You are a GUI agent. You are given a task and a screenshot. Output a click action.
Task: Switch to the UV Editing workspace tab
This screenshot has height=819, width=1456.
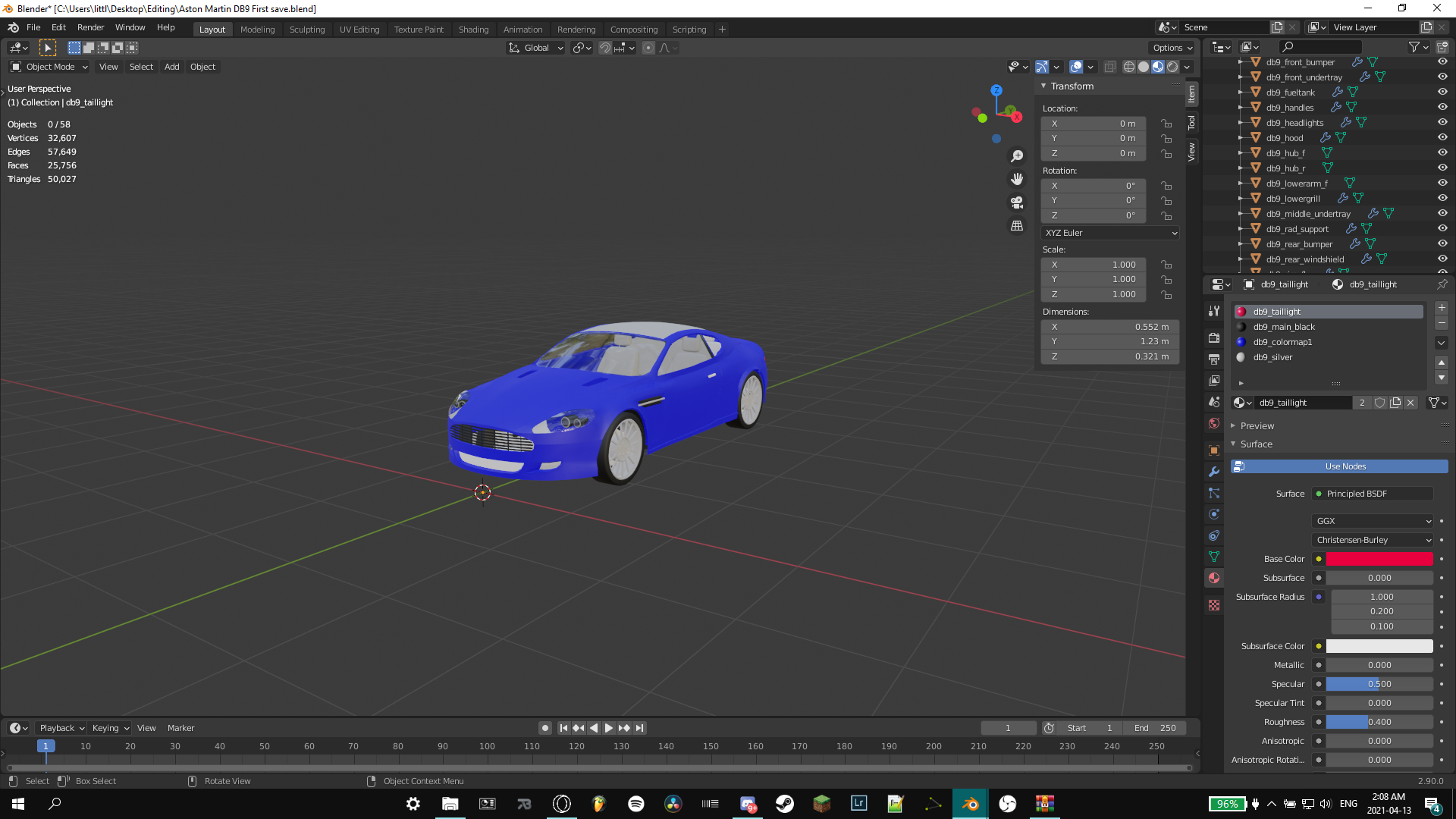[x=359, y=30]
